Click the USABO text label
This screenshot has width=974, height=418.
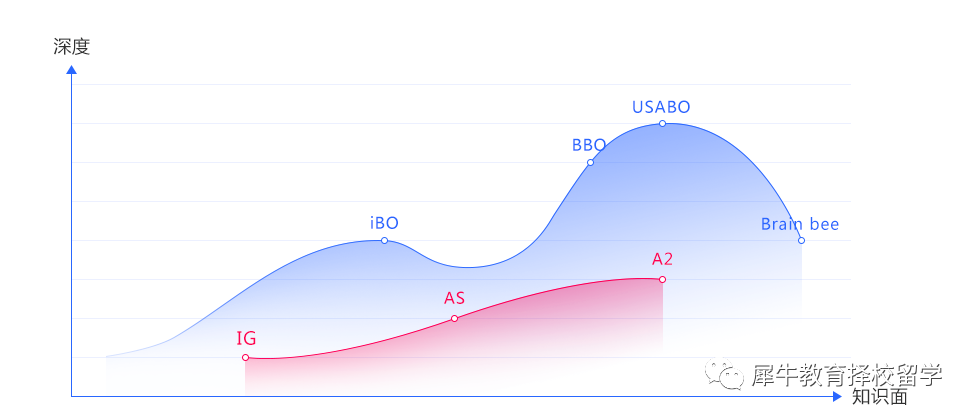tap(661, 107)
